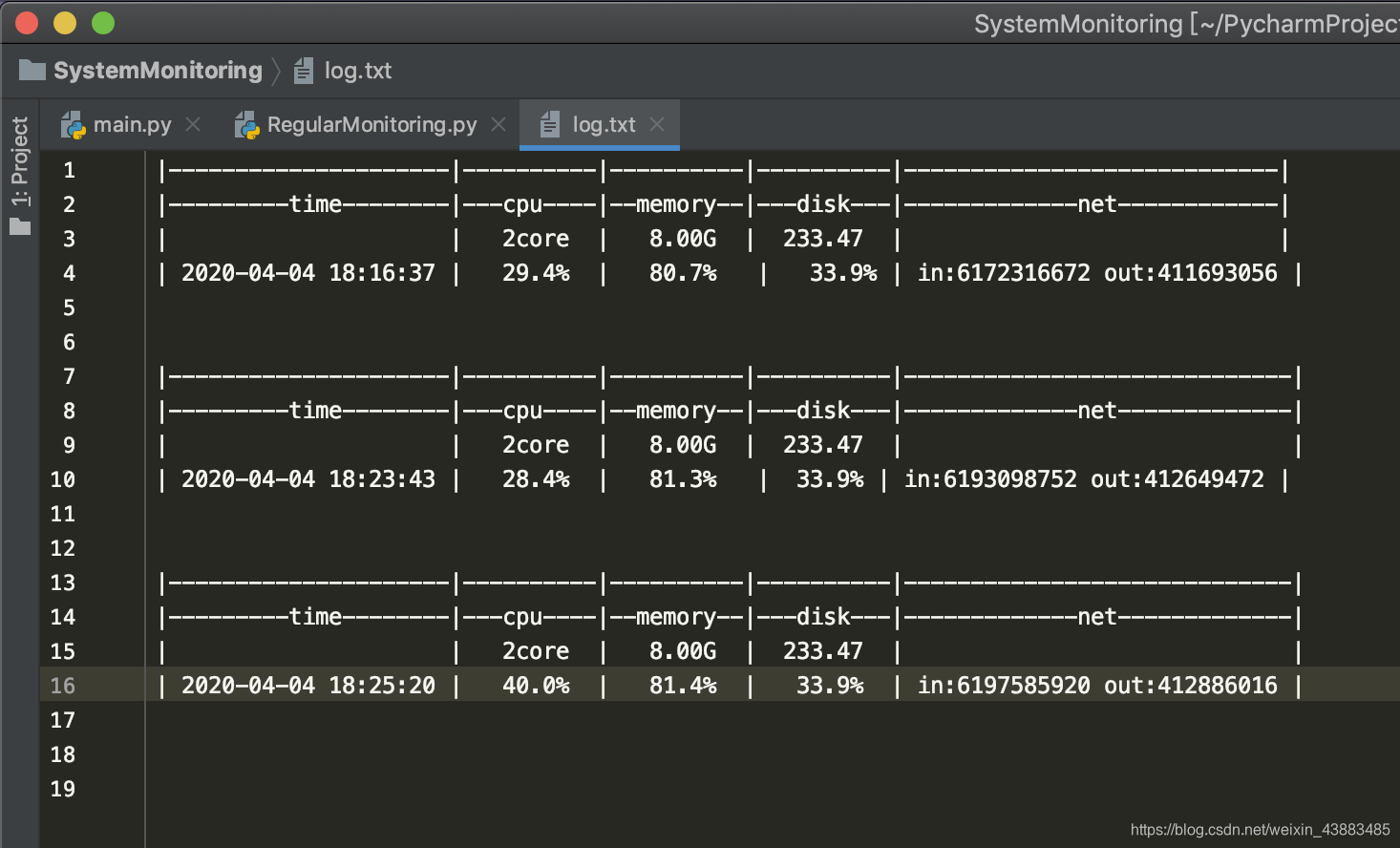
Task: Click timestamp 2020-04-04 18:16:37
Action: [x=308, y=273]
